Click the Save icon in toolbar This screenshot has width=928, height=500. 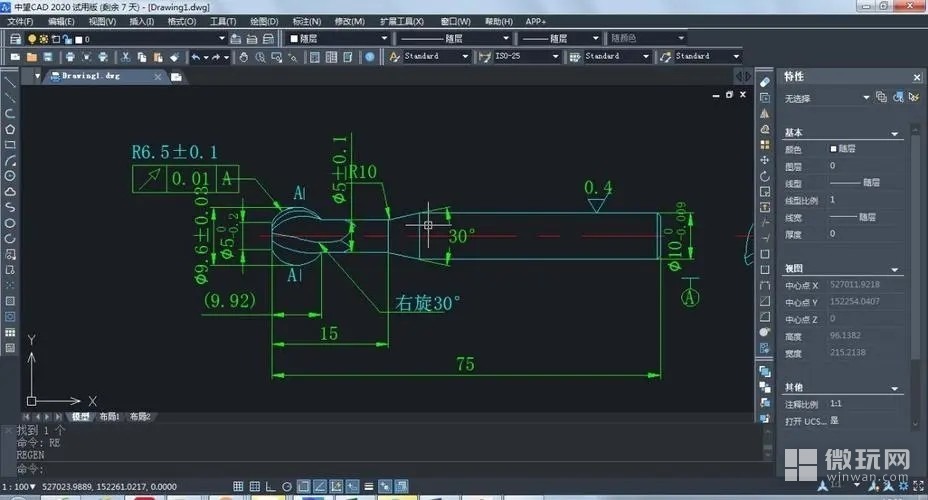click(x=48, y=57)
